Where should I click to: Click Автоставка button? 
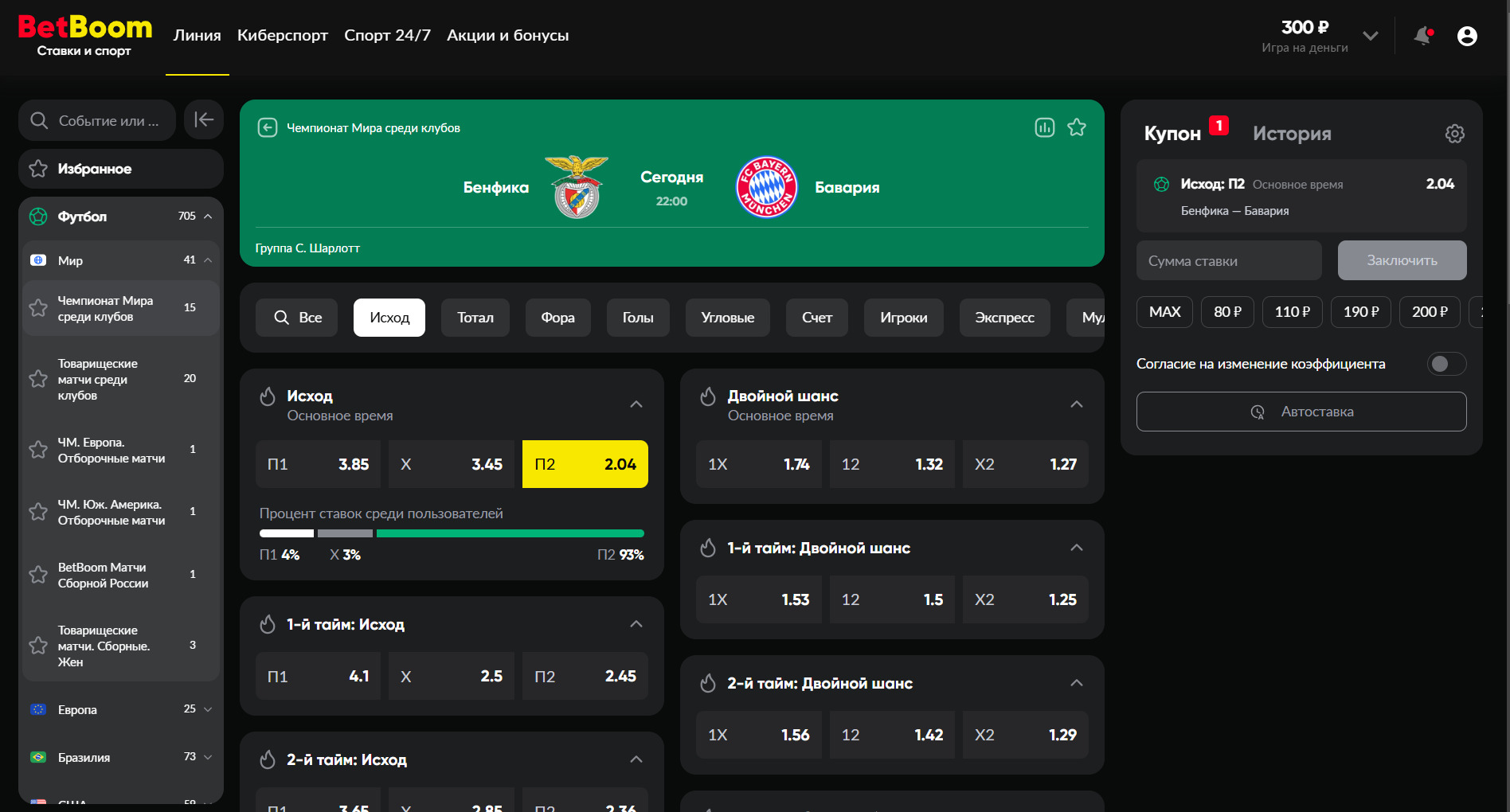[1301, 412]
